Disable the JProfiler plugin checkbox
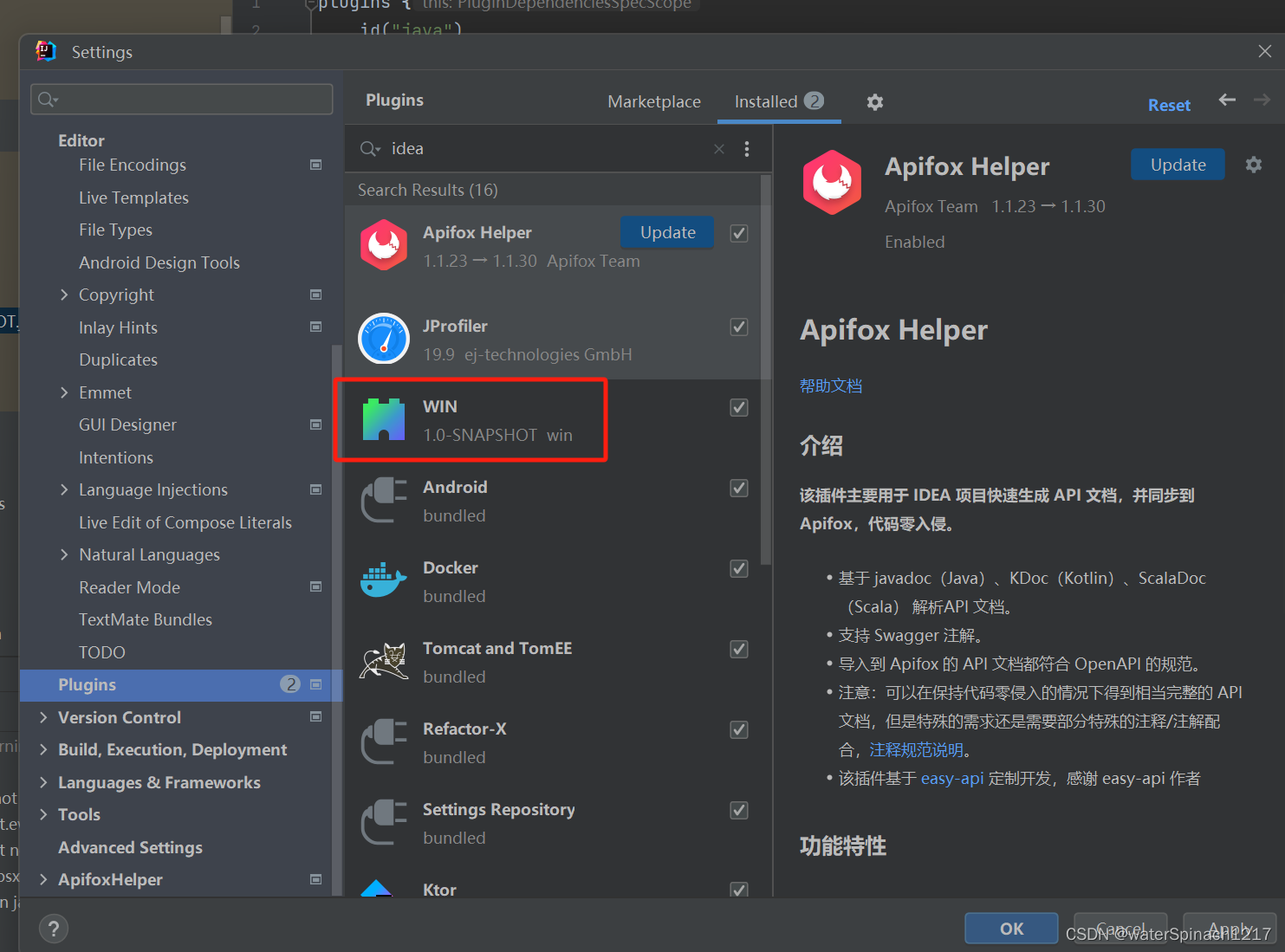The image size is (1285, 952). (x=739, y=327)
